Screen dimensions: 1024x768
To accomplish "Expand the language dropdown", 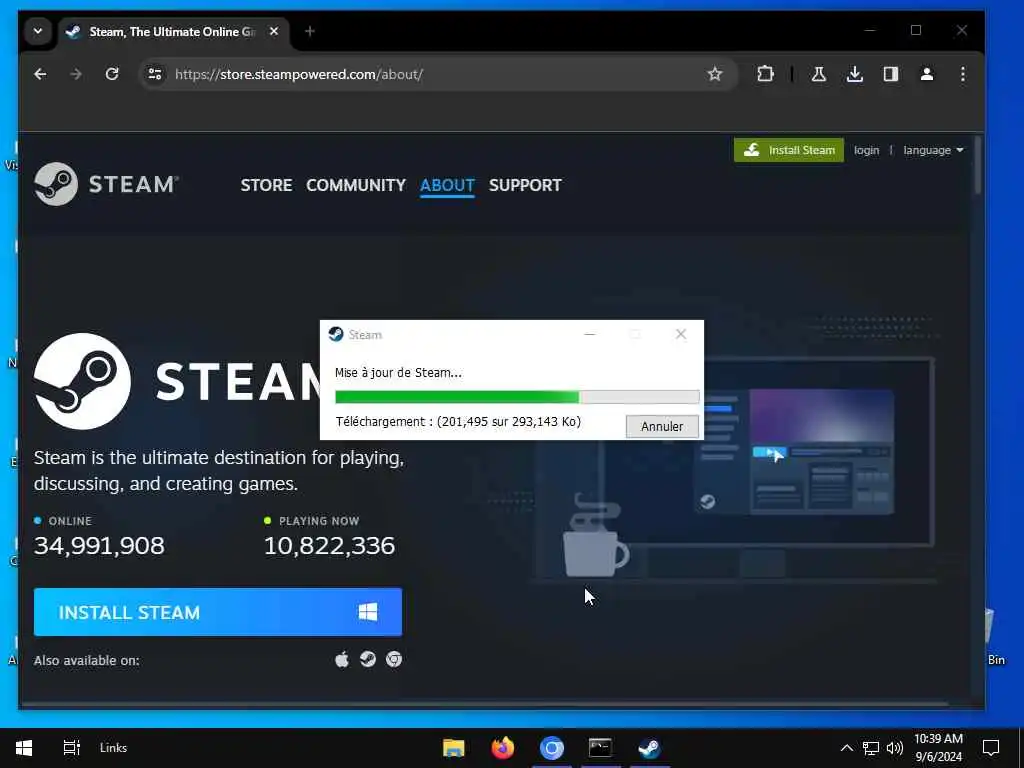I will [933, 150].
